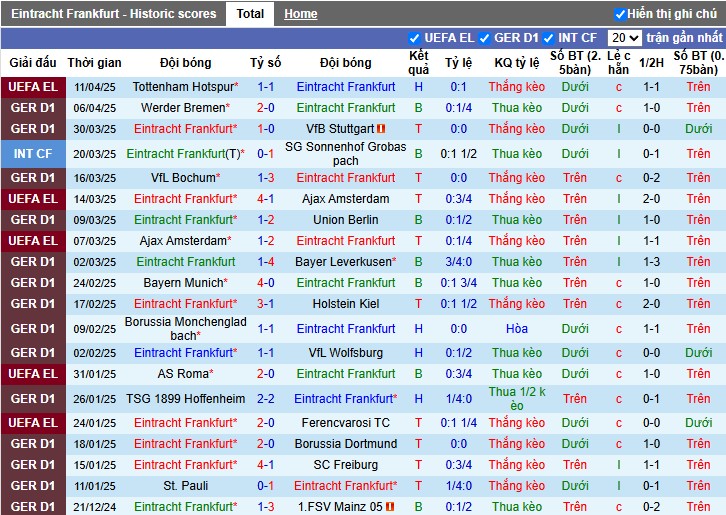Viewport: 726px width, 515px height.
Task: Click AS Roma team name
Action: [183, 374]
